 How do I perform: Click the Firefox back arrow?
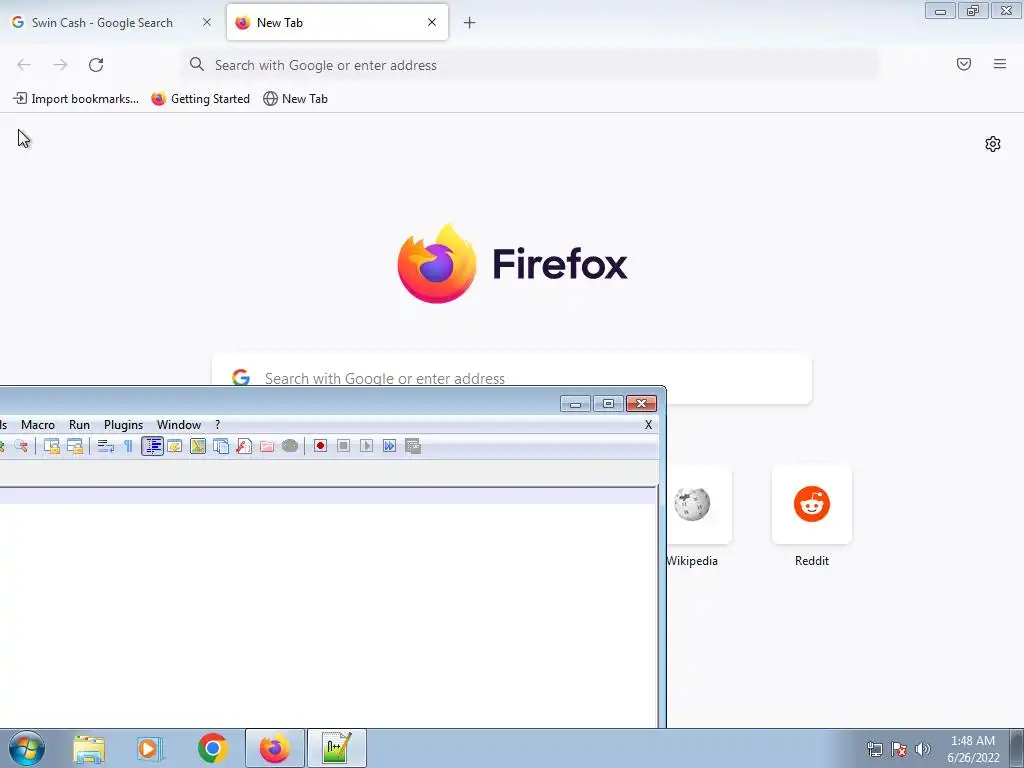point(24,65)
